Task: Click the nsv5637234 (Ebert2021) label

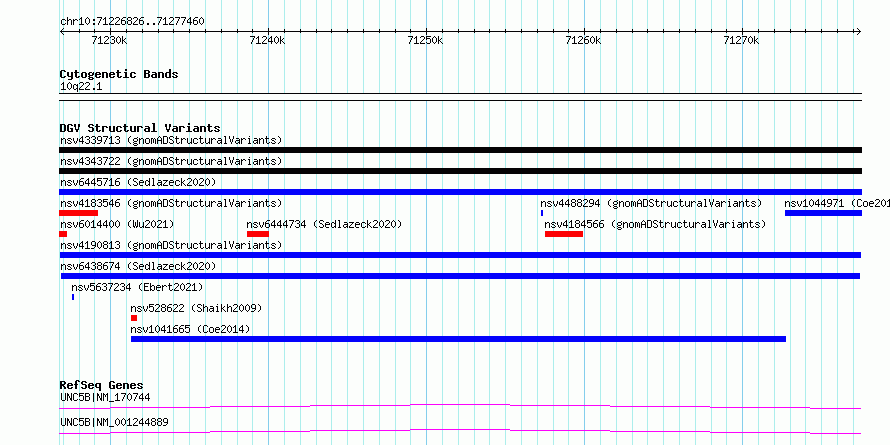Action: pyautogui.click(x=137, y=287)
